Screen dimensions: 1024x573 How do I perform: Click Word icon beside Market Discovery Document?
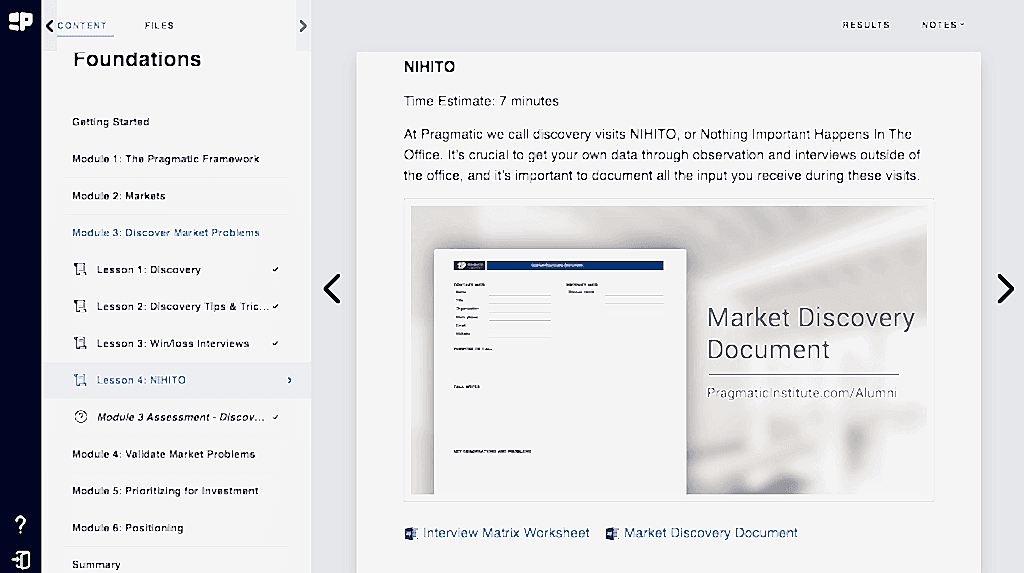click(612, 534)
